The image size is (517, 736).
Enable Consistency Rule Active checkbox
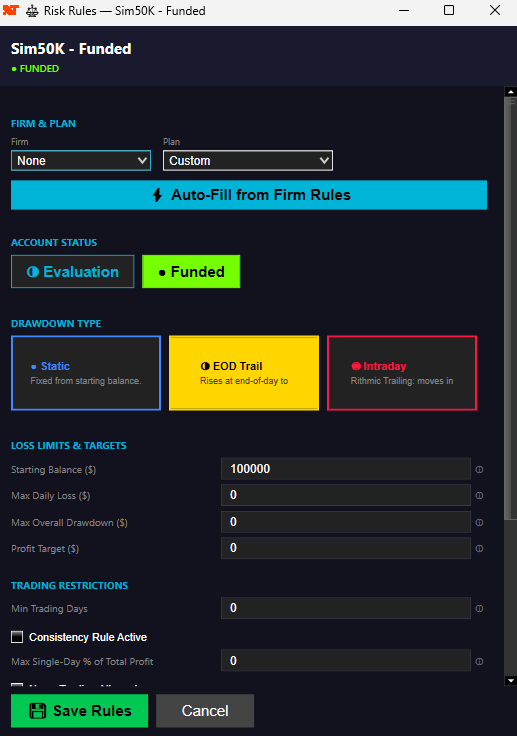click(x=17, y=637)
